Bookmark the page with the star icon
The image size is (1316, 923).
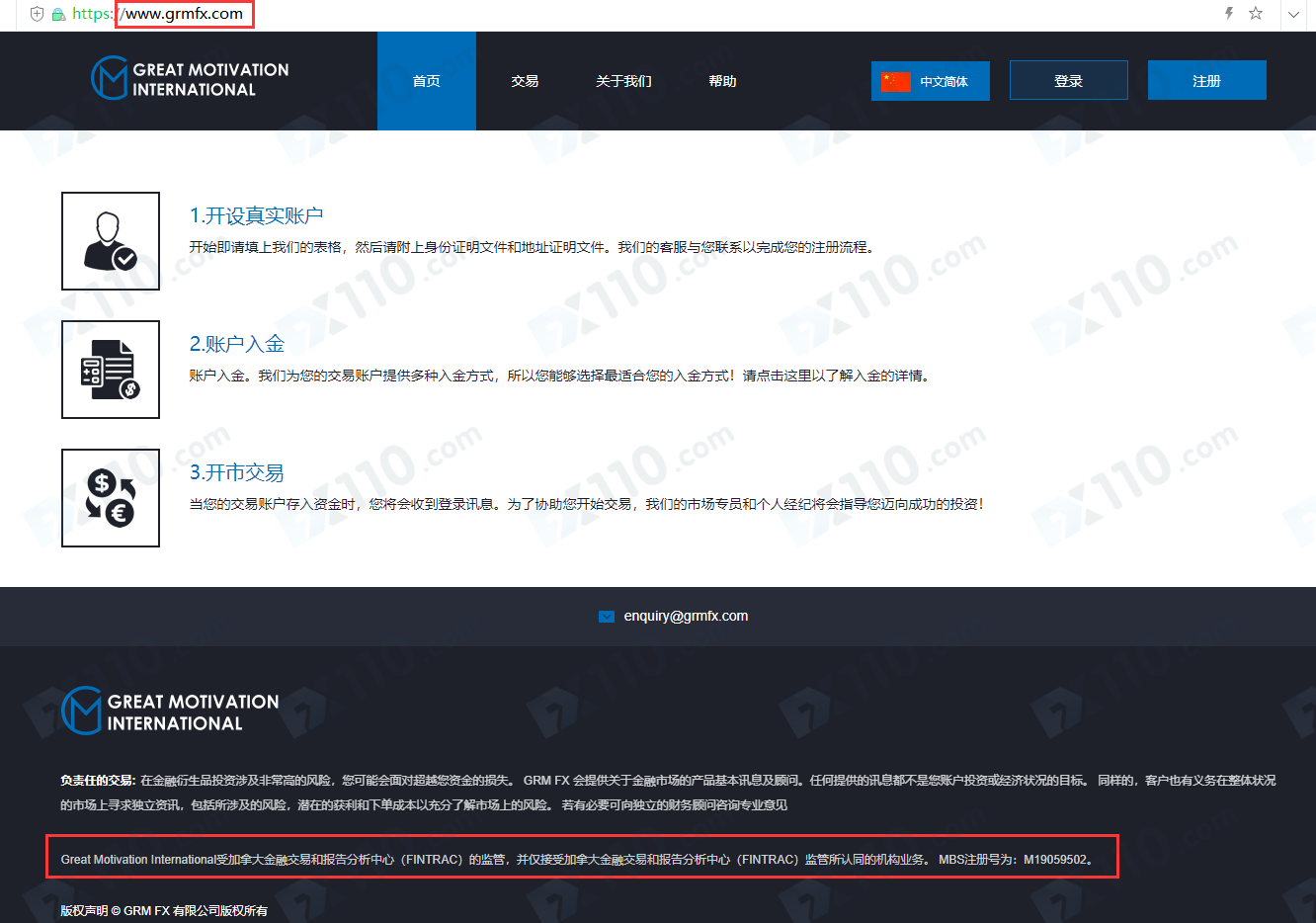(1256, 14)
